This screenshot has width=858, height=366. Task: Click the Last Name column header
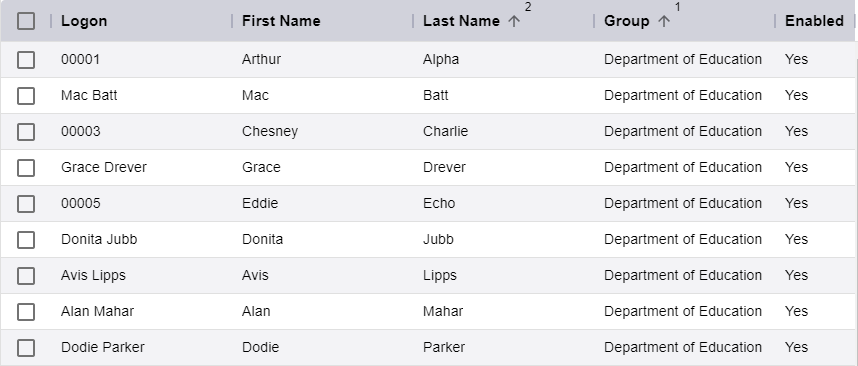point(461,21)
